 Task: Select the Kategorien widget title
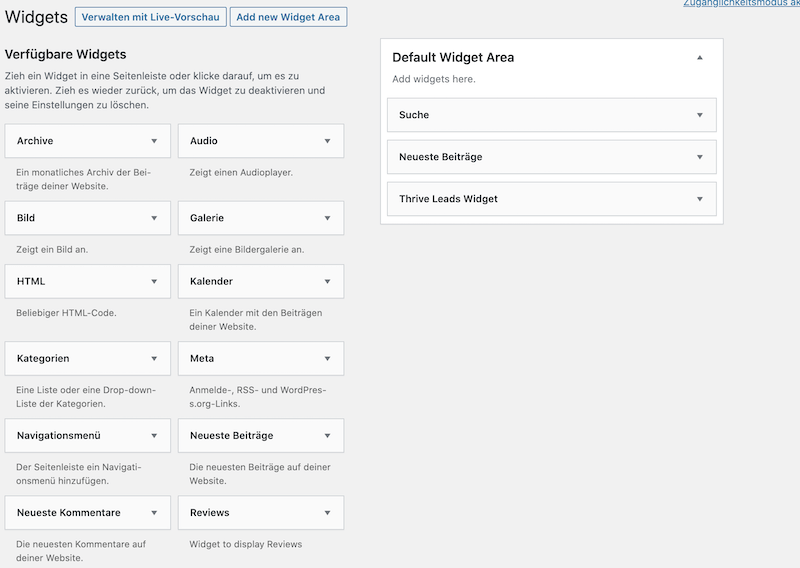pos(43,358)
